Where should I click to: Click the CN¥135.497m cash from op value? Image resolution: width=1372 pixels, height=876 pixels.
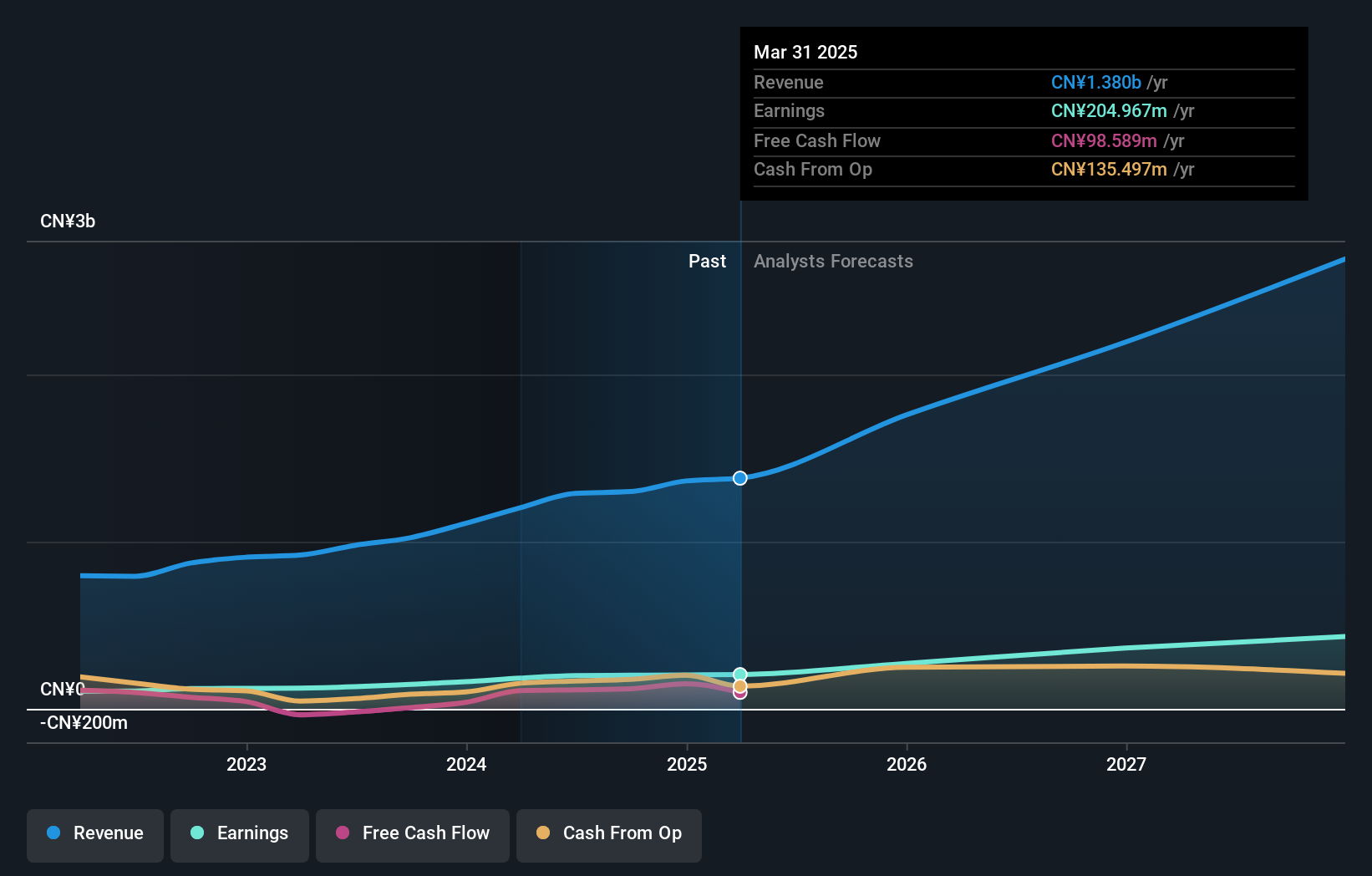click(x=1109, y=170)
